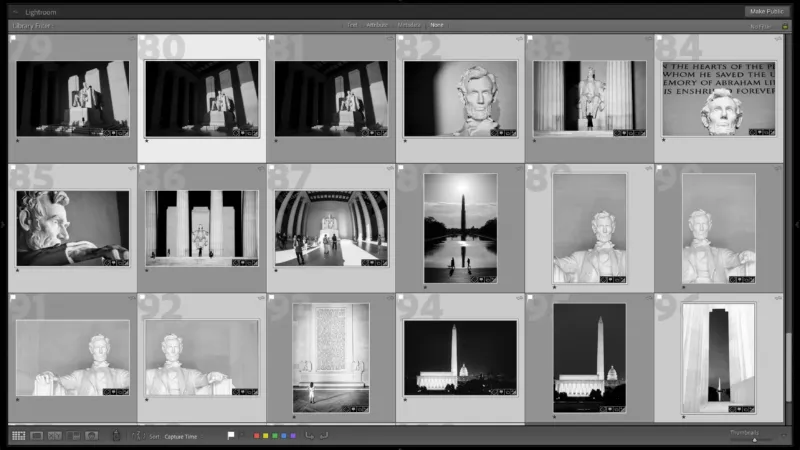Switch to Grid view in toolbar
800x450 pixels.
[19, 436]
